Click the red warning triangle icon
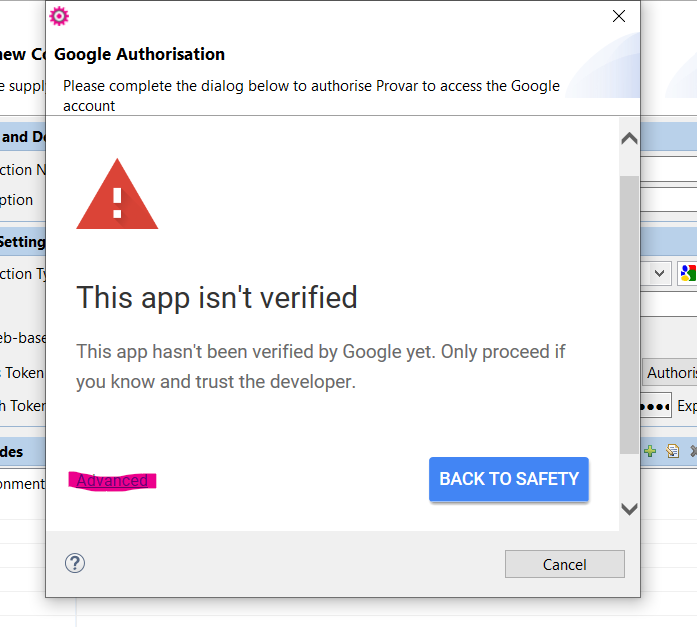 [x=117, y=195]
